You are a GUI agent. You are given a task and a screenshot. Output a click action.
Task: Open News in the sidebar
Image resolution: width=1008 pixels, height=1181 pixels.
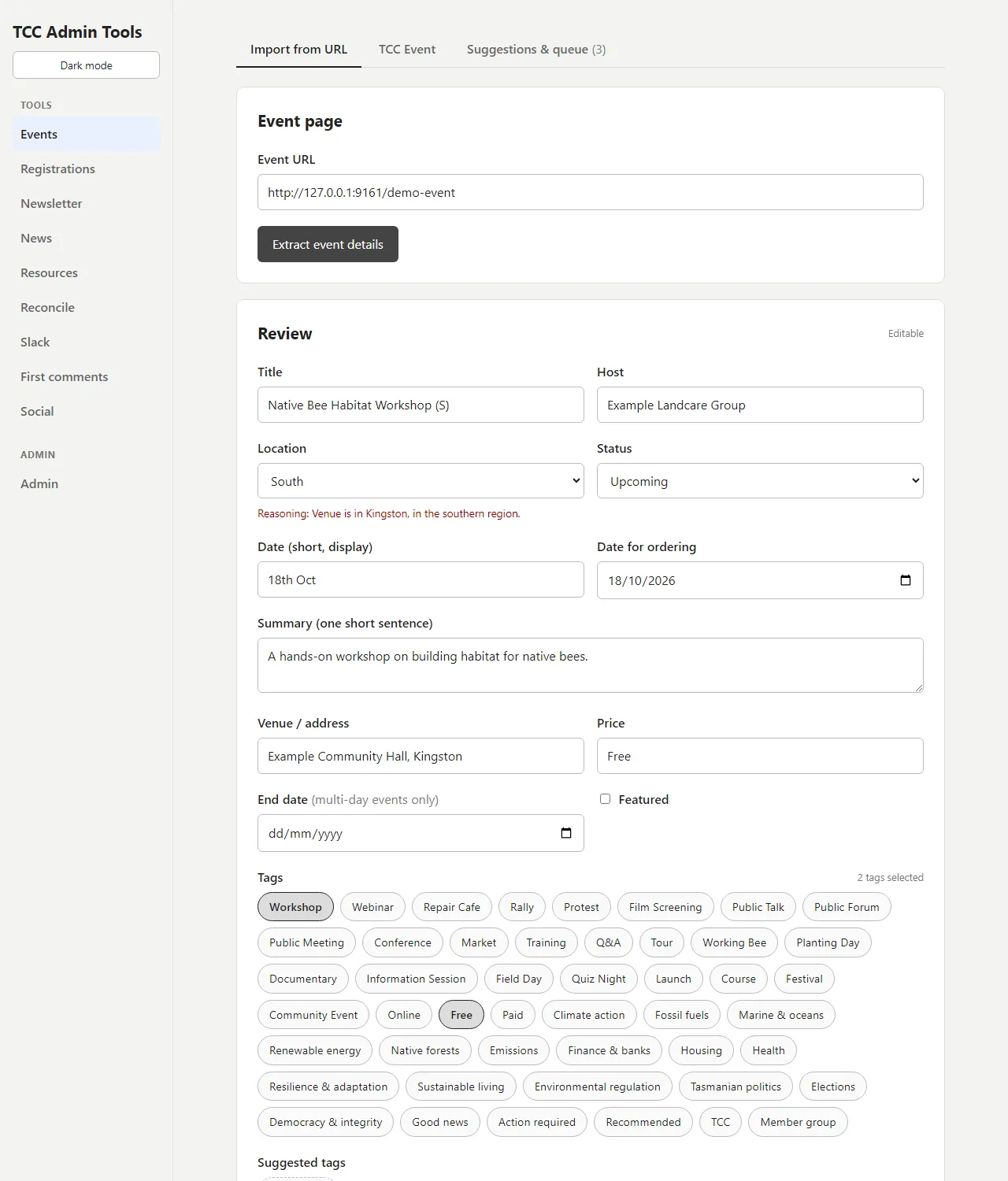point(86,239)
